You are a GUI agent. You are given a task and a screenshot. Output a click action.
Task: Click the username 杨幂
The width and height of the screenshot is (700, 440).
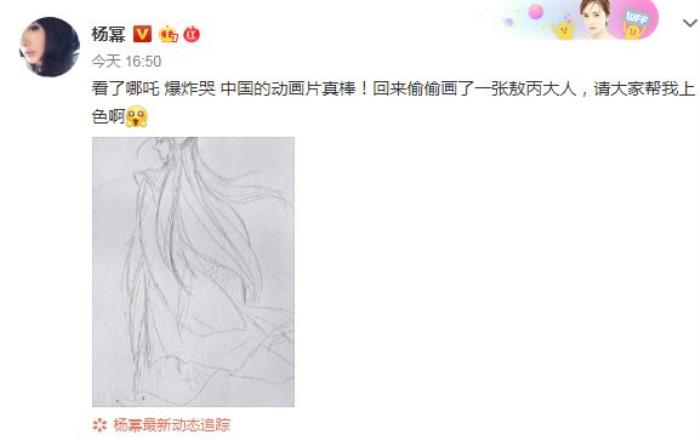pos(108,34)
